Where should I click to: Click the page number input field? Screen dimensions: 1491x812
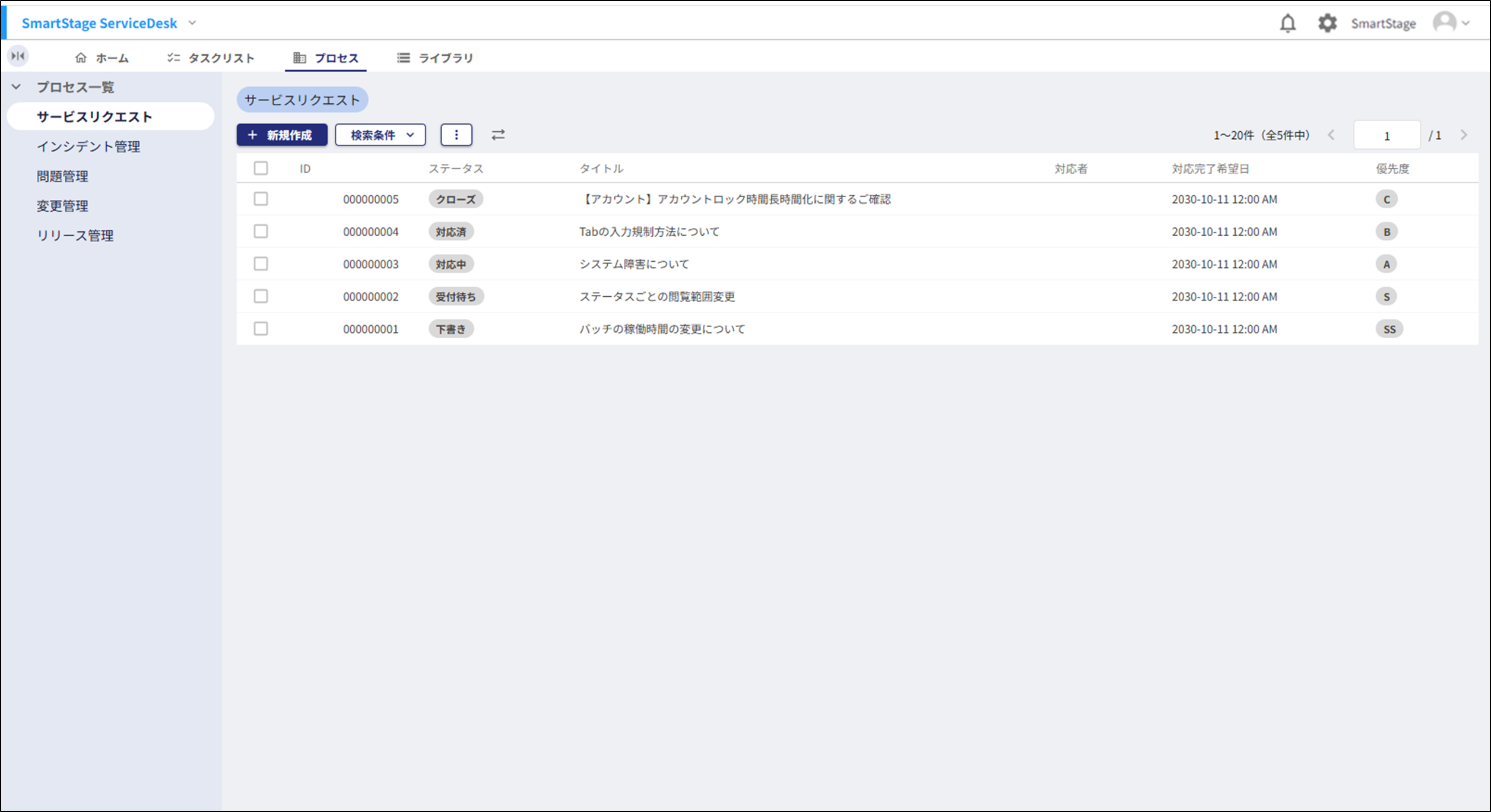1387,135
